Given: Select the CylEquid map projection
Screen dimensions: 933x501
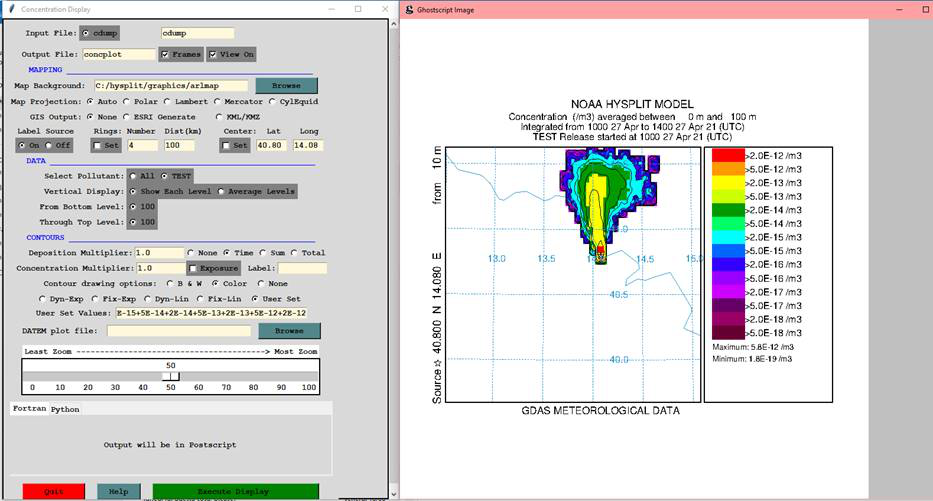Looking at the screenshot, I should 272,102.
